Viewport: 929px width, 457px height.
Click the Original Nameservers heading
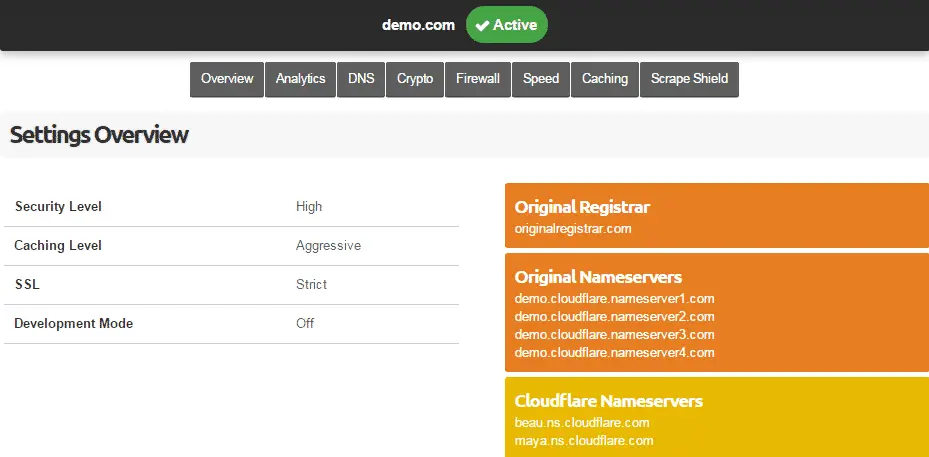(x=598, y=277)
